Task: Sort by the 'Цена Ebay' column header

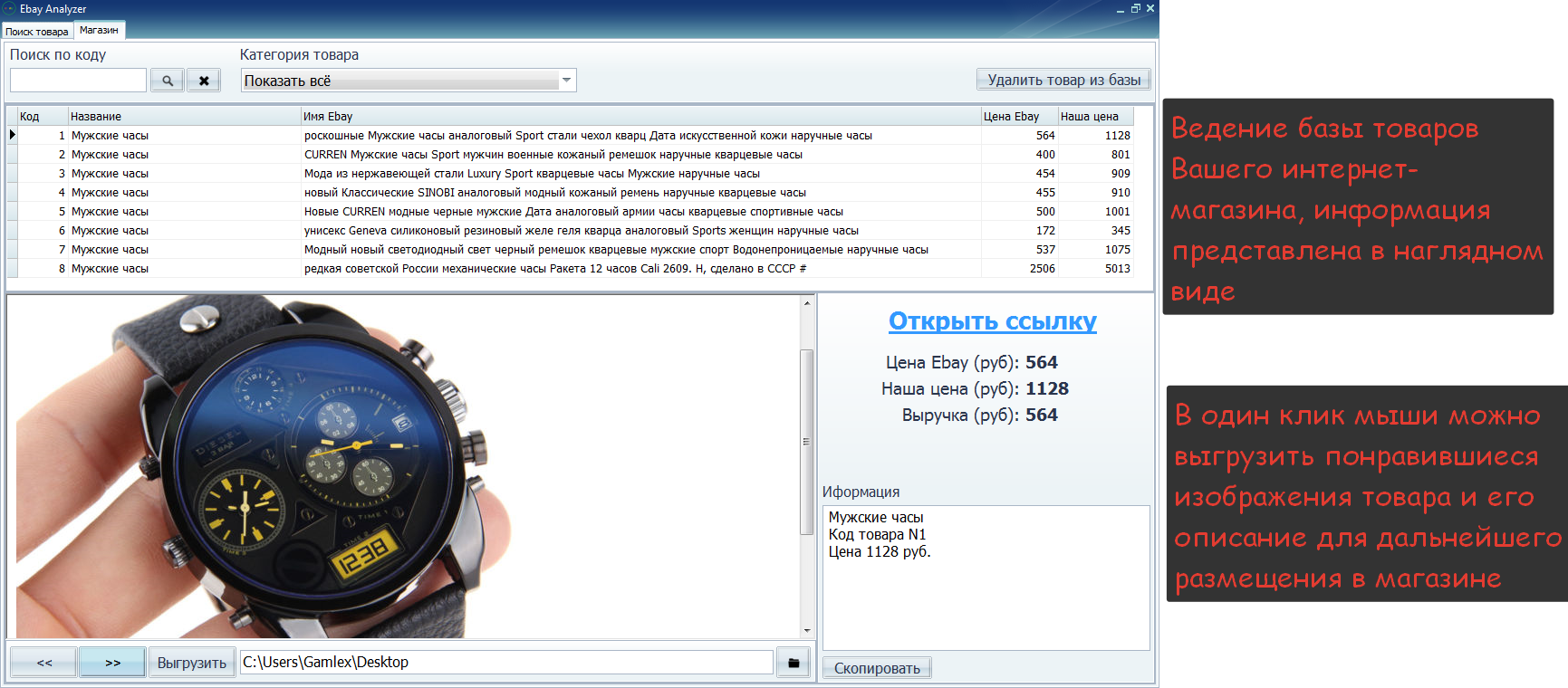Action: tap(1020, 116)
